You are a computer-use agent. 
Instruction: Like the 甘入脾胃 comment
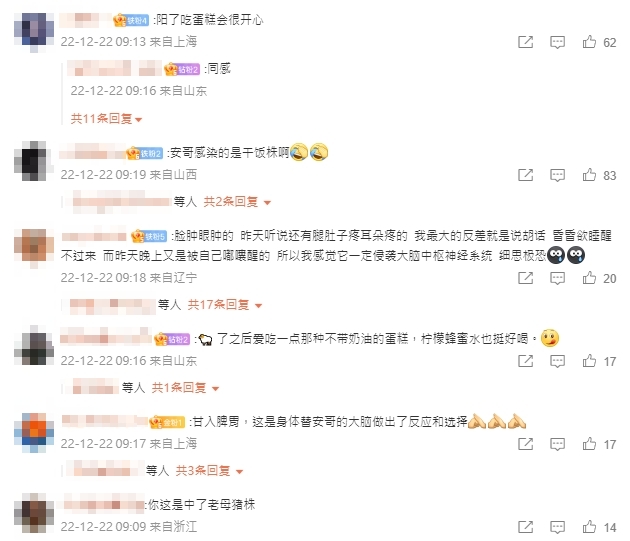pyautogui.click(x=589, y=444)
